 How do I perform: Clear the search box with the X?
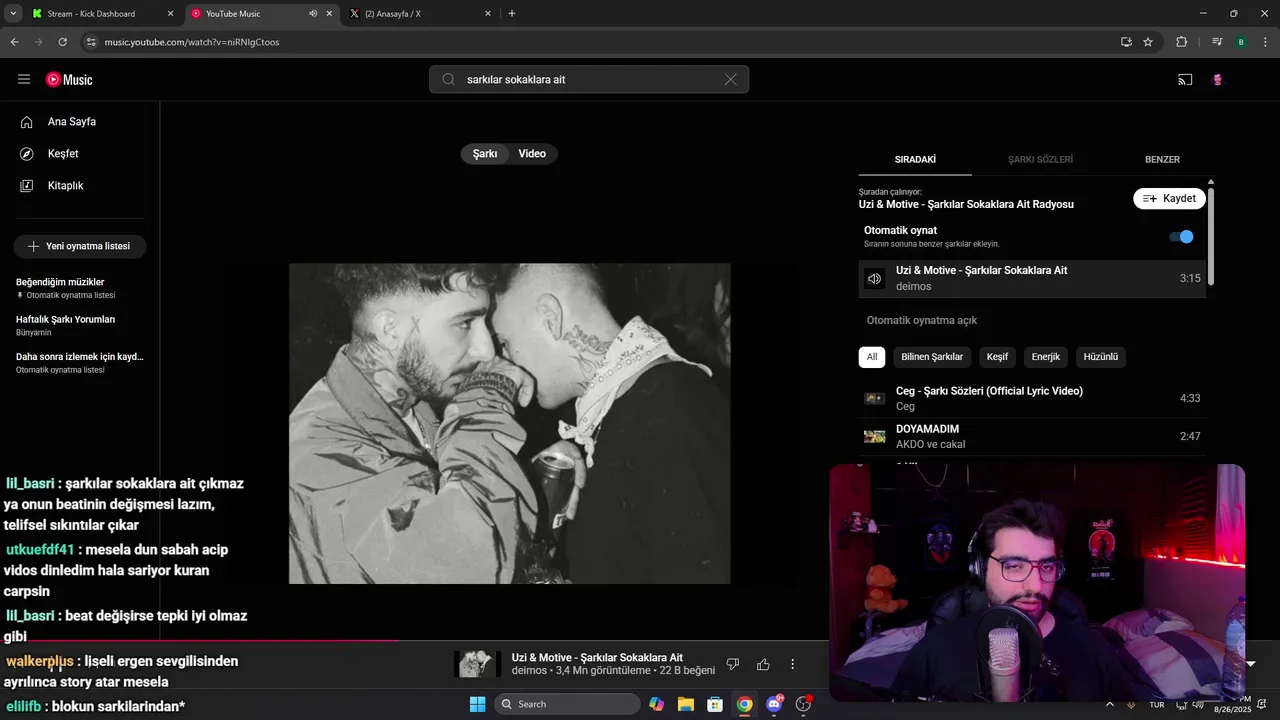coord(730,79)
